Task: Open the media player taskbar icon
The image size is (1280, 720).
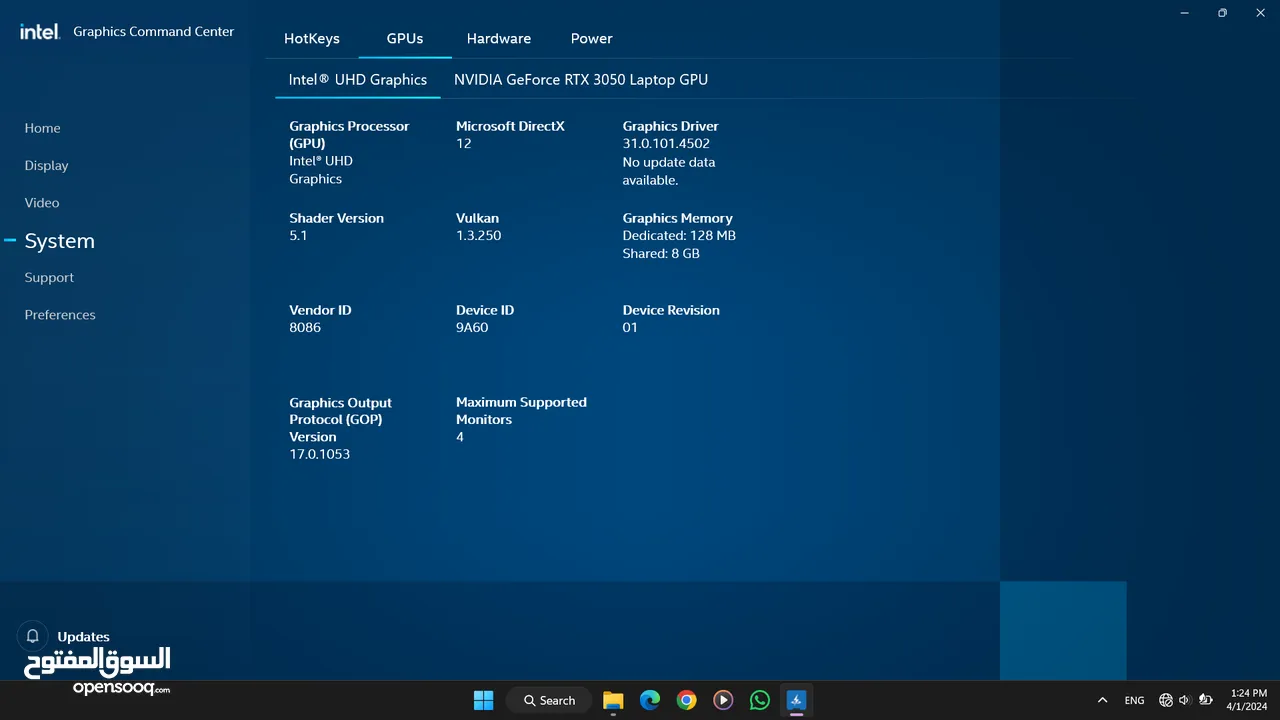Action: click(x=723, y=700)
